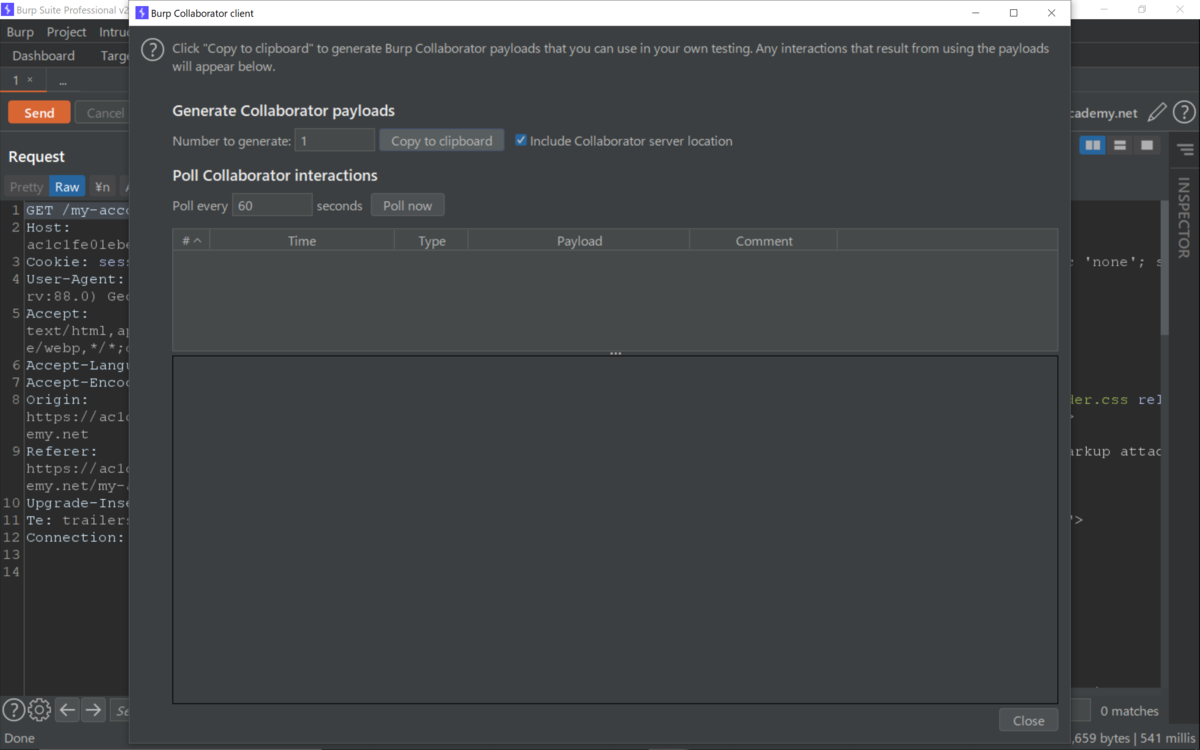Expand the INSPECTOR side panel label
1200x750 pixels.
[1184, 217]
